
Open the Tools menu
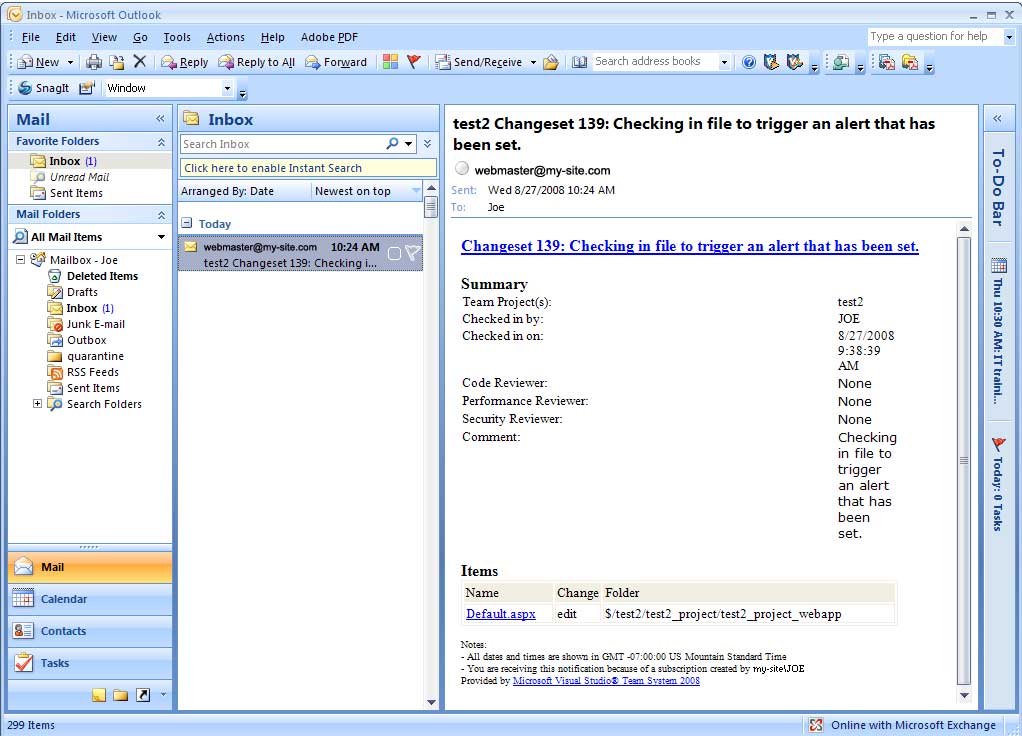tap(177, 37)
